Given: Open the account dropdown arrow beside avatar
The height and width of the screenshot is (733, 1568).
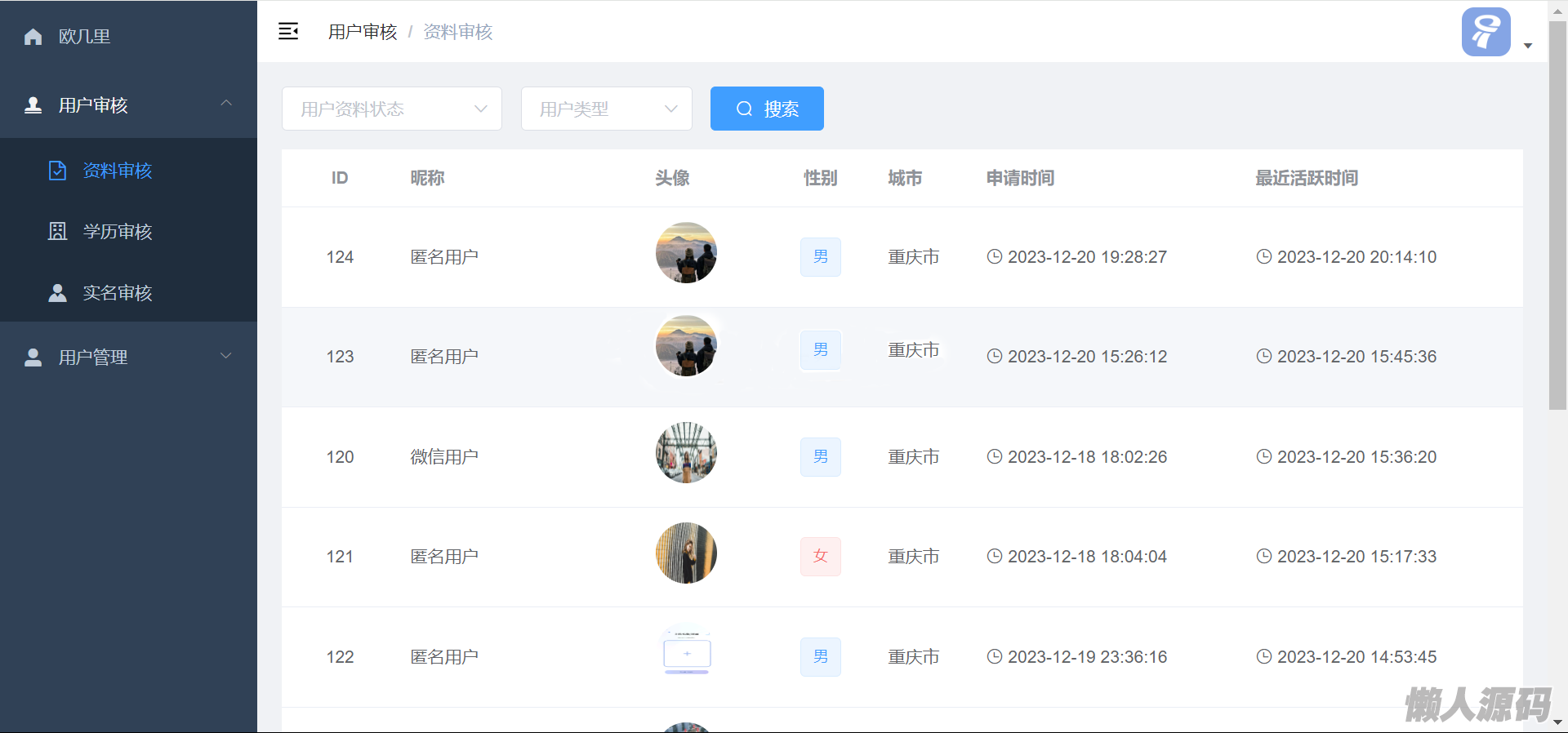Looking at the screenshot, I should pyautogui.click(x=1528, y=46).
